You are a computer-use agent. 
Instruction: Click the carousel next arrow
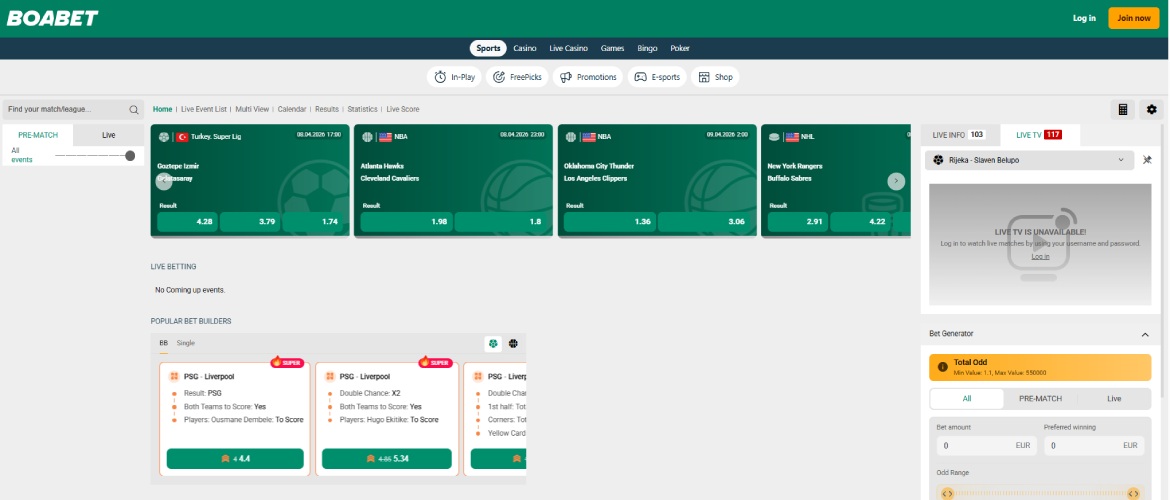[x=896, y=181]
